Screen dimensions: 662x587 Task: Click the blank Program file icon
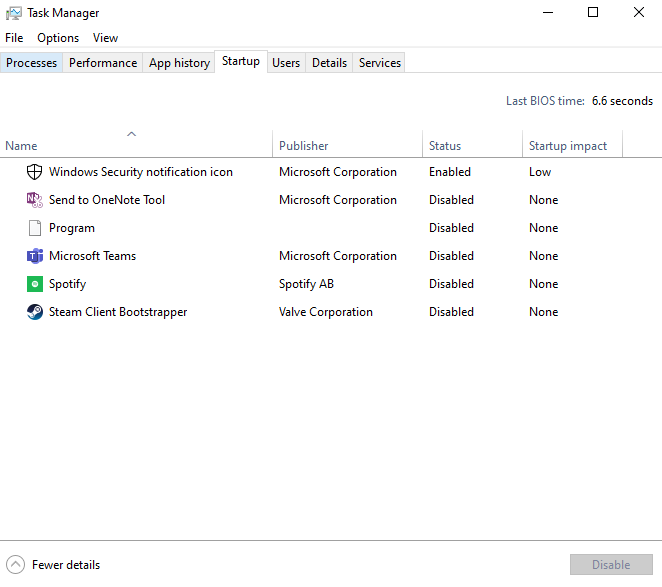(34, 228)
